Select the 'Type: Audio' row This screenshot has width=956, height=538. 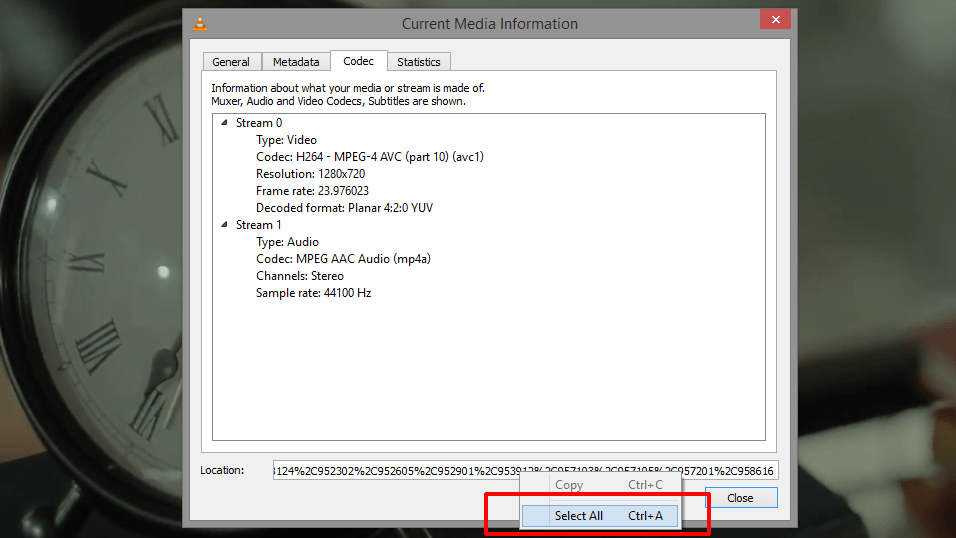coord(287,242)
